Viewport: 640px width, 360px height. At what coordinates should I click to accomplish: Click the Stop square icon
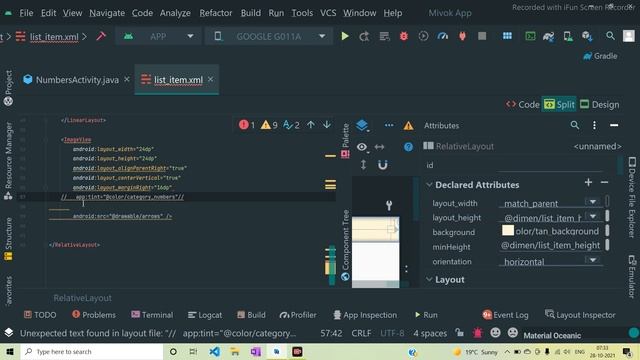[x=482, y=36]
